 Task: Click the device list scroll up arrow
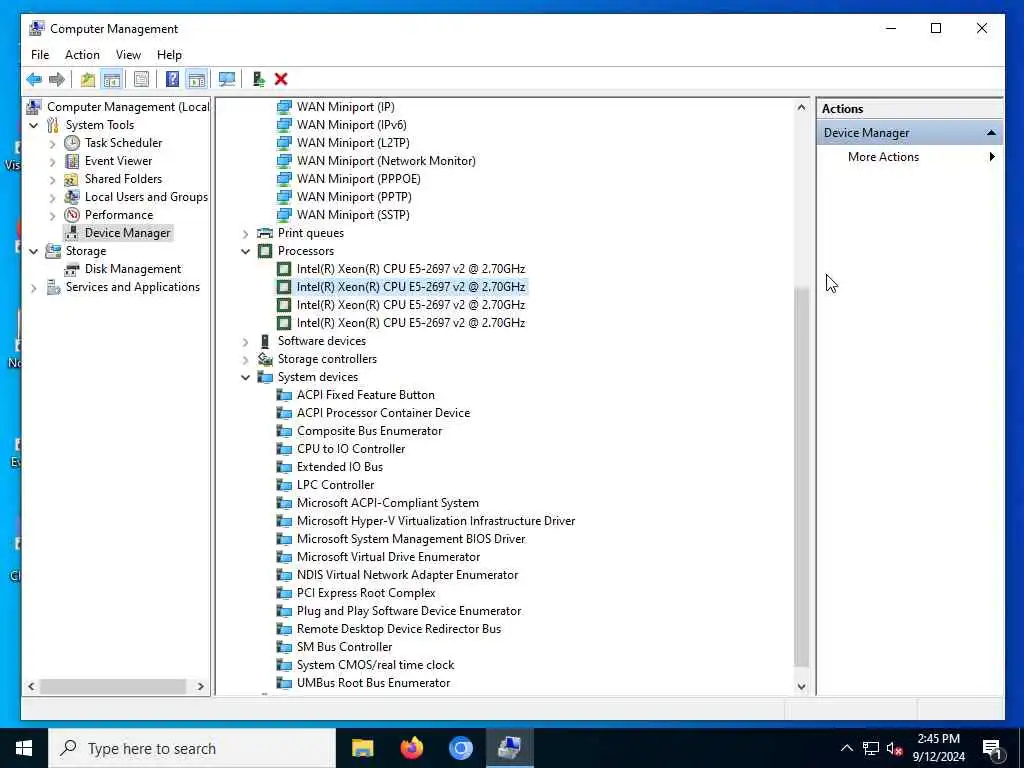coord(801,108)
